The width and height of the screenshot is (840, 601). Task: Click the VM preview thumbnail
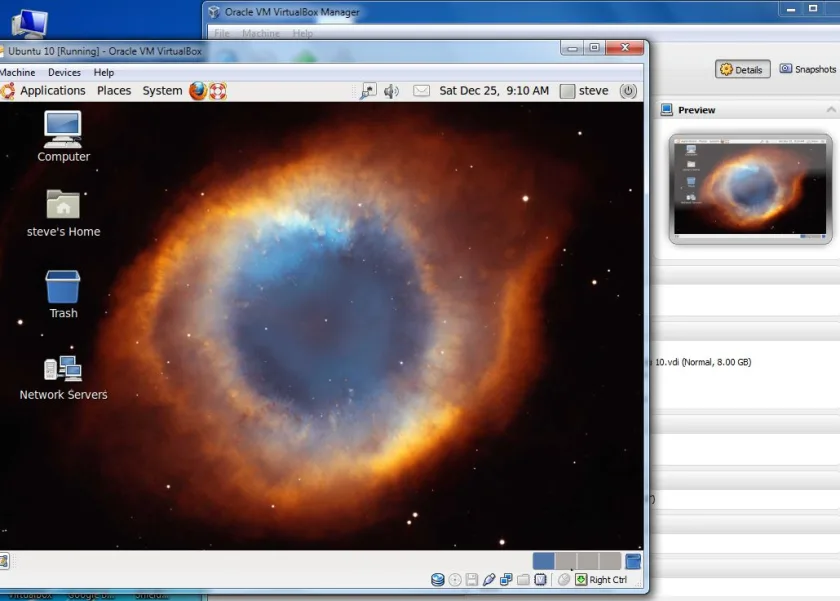pos(750,189)
